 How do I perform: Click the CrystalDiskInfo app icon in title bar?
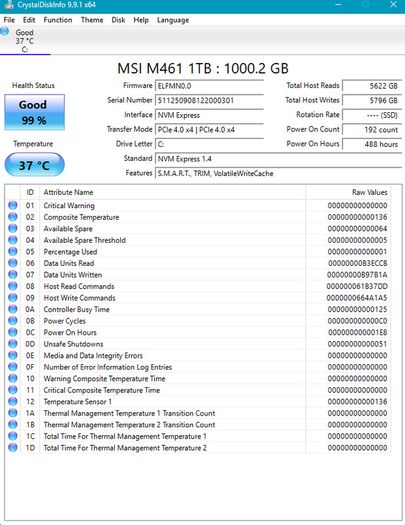click(x=8, y=4)
